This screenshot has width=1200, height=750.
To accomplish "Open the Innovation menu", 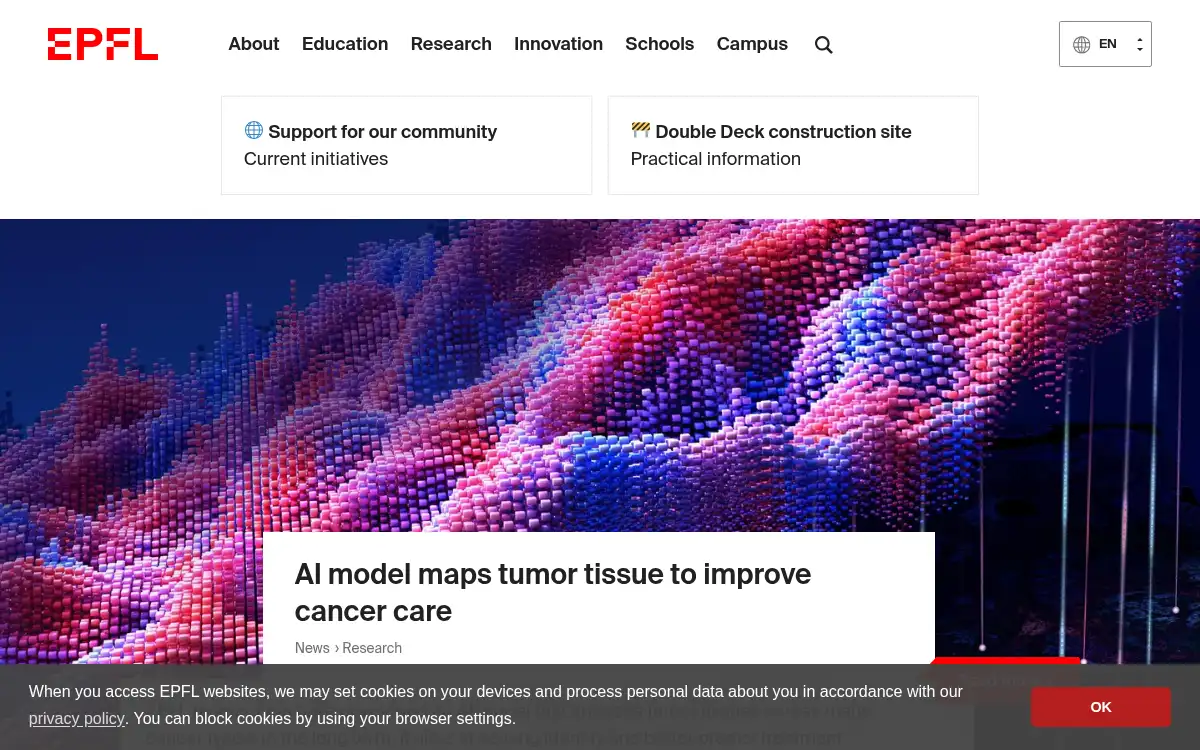I will tap(558, 44).
